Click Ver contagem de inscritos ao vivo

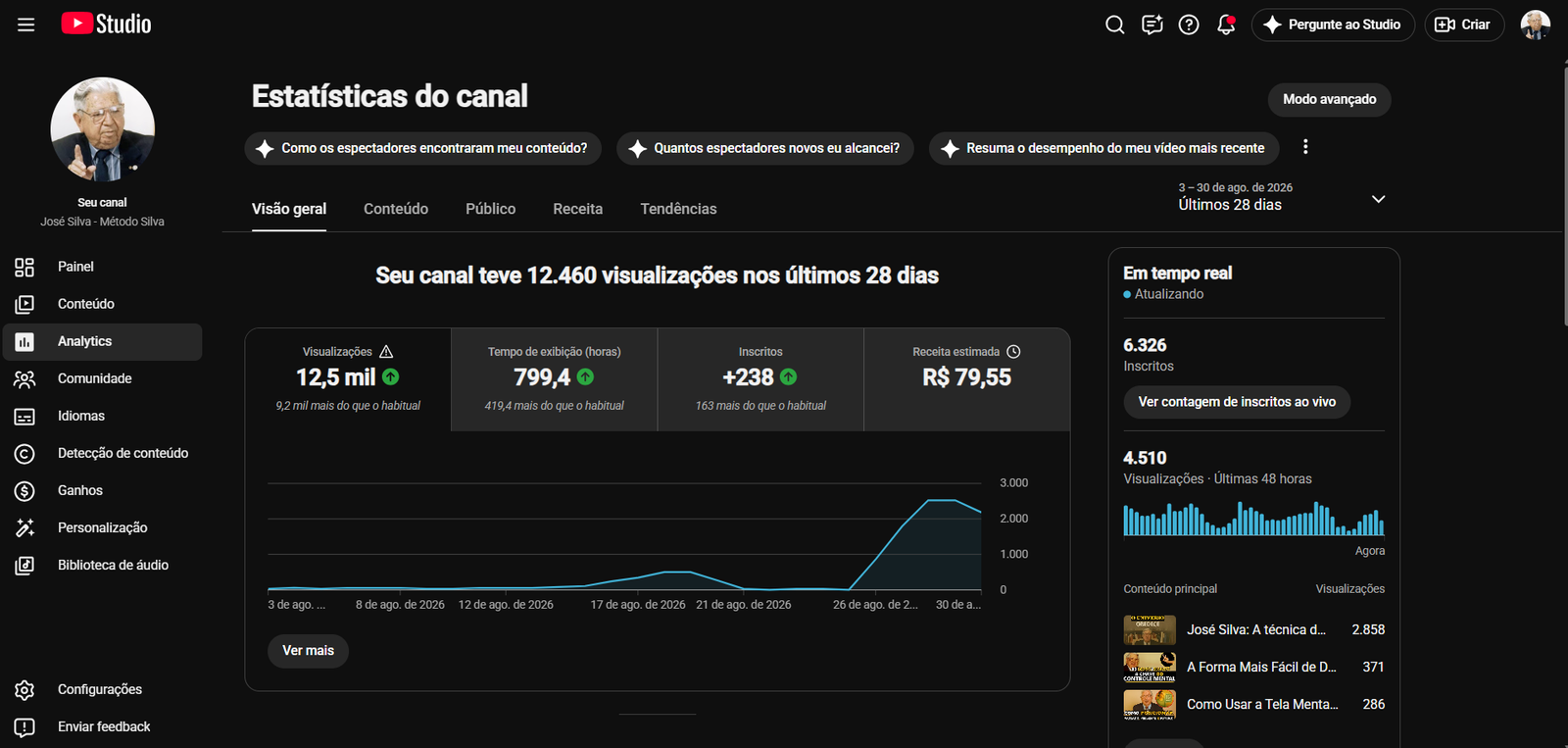tap(1237, 402)
